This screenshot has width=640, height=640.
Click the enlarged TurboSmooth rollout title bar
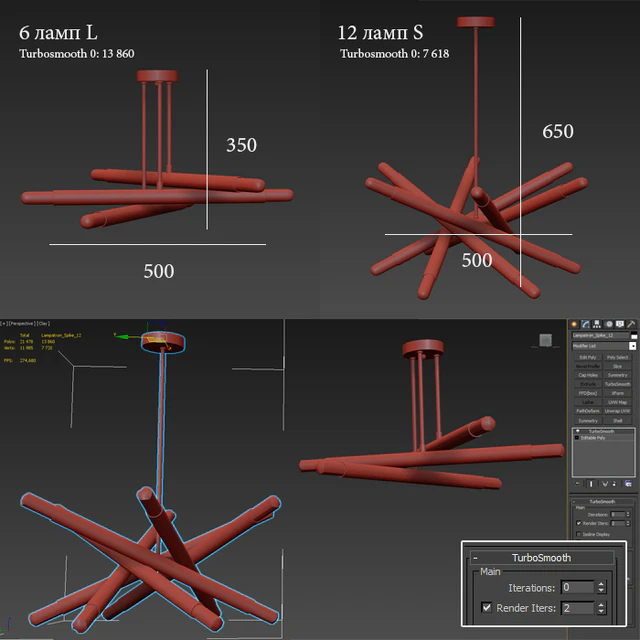click(x=542, y=558)
